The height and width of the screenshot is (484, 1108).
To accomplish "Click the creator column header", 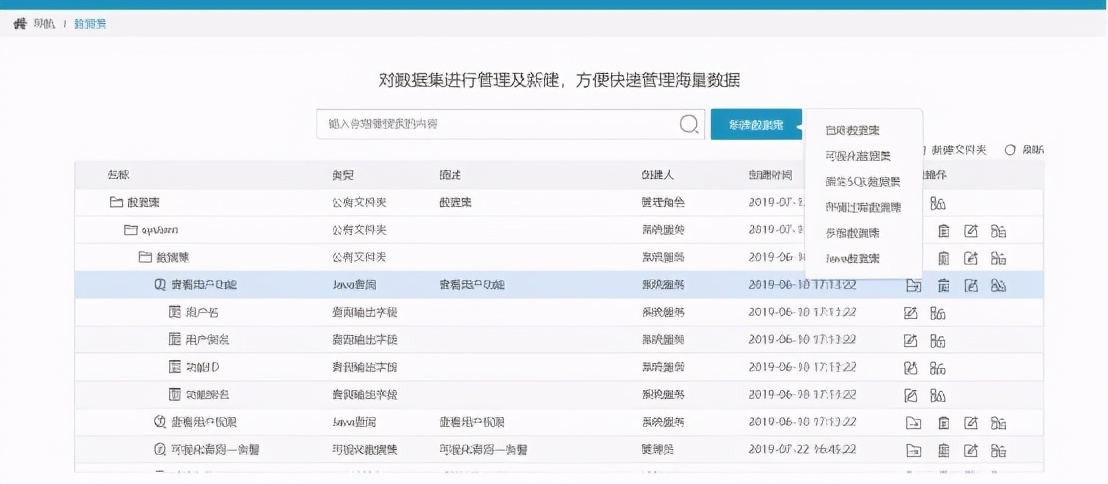I will pos(657,175).
